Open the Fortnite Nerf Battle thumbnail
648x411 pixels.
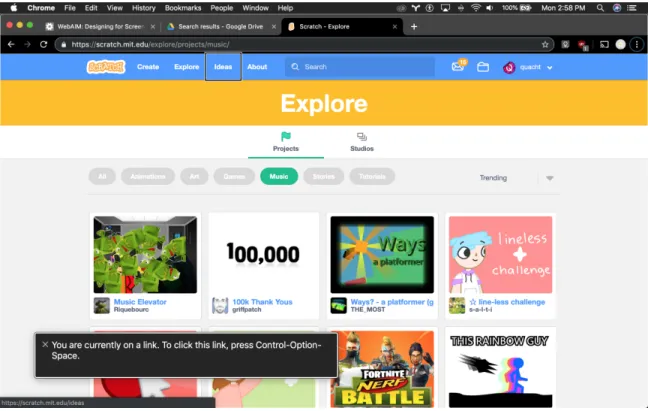tap(382, 369)
